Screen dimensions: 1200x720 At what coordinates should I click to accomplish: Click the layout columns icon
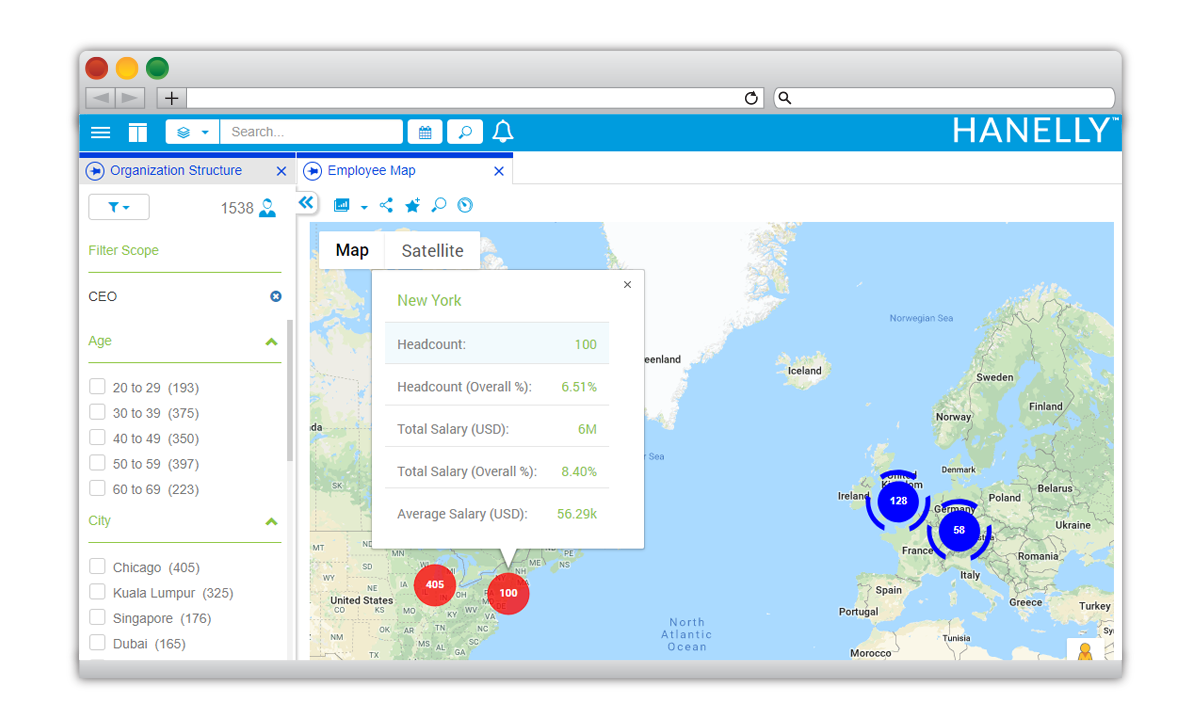coord(138,132)
